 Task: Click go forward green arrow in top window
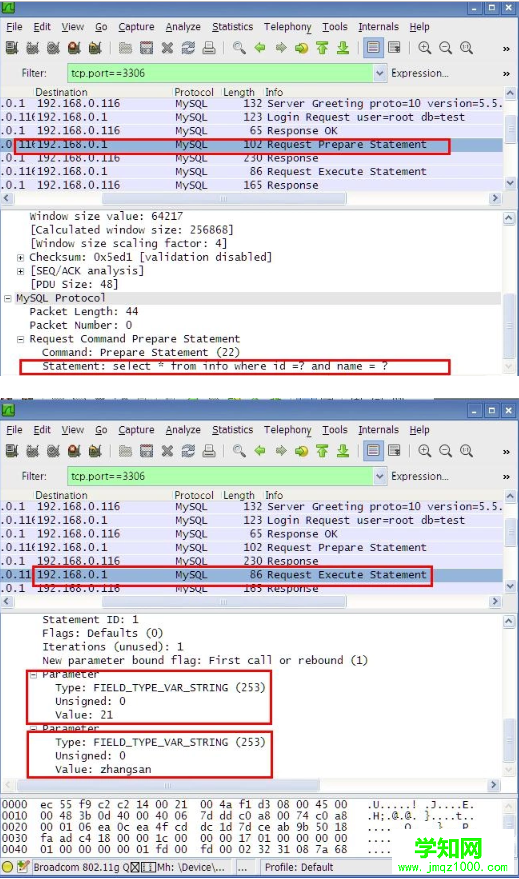[281, 48]
